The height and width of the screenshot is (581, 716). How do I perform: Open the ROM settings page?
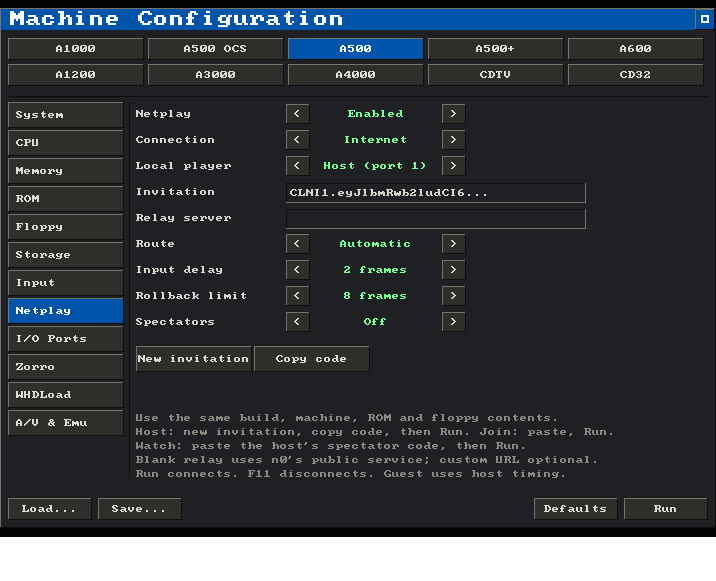[66, 199]
